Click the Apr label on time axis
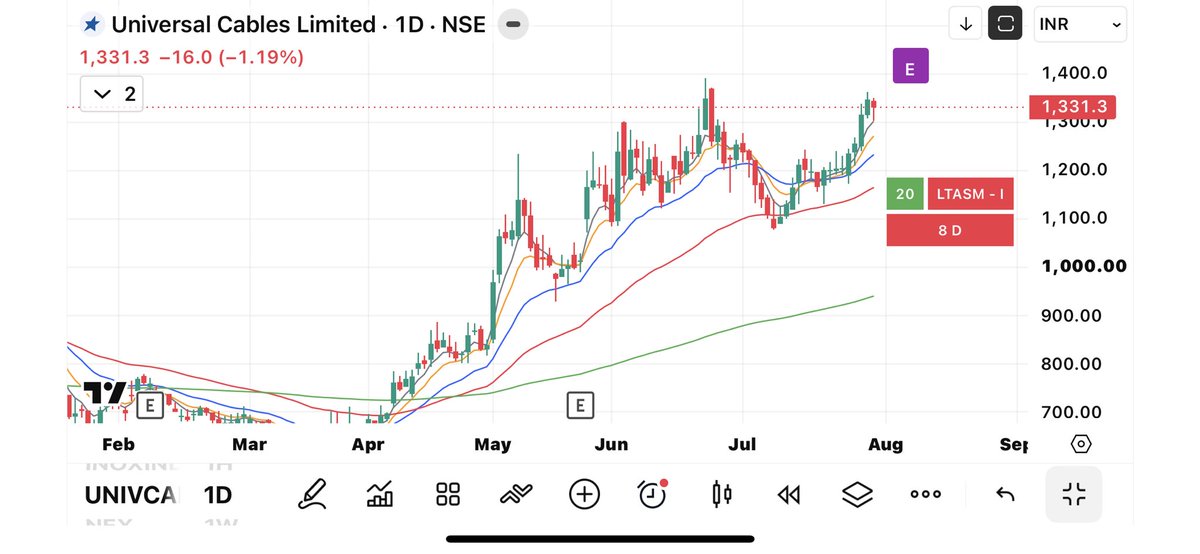1200x554 pixels. 369,444
